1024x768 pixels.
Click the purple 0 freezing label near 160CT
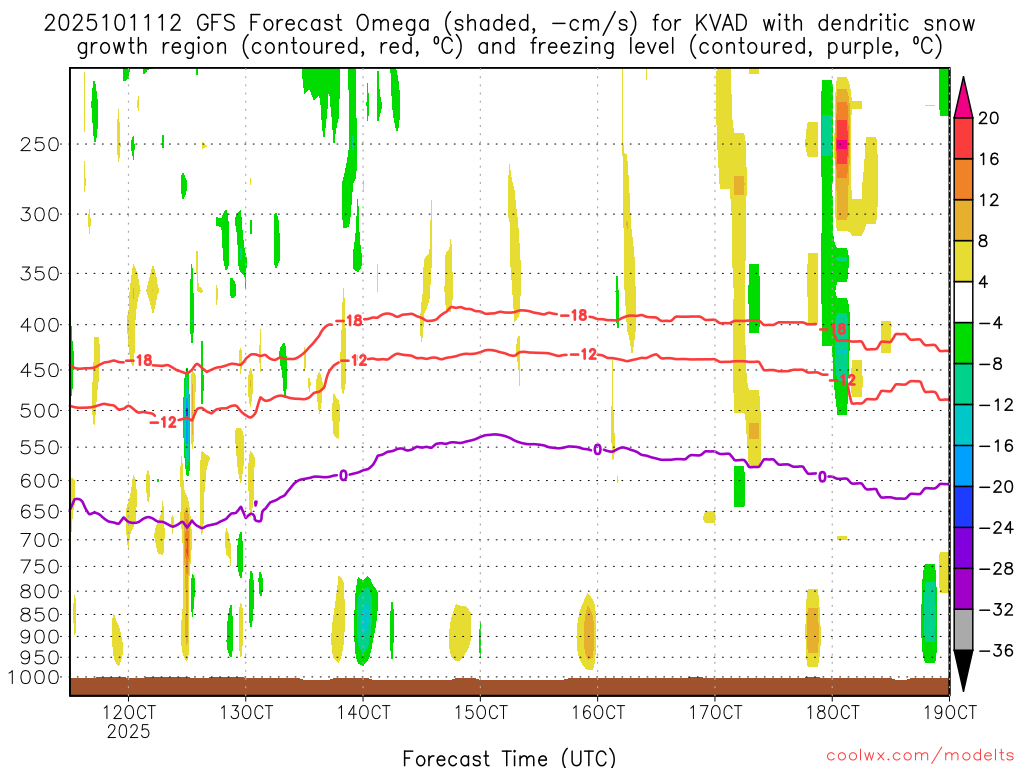pos(597,449)
